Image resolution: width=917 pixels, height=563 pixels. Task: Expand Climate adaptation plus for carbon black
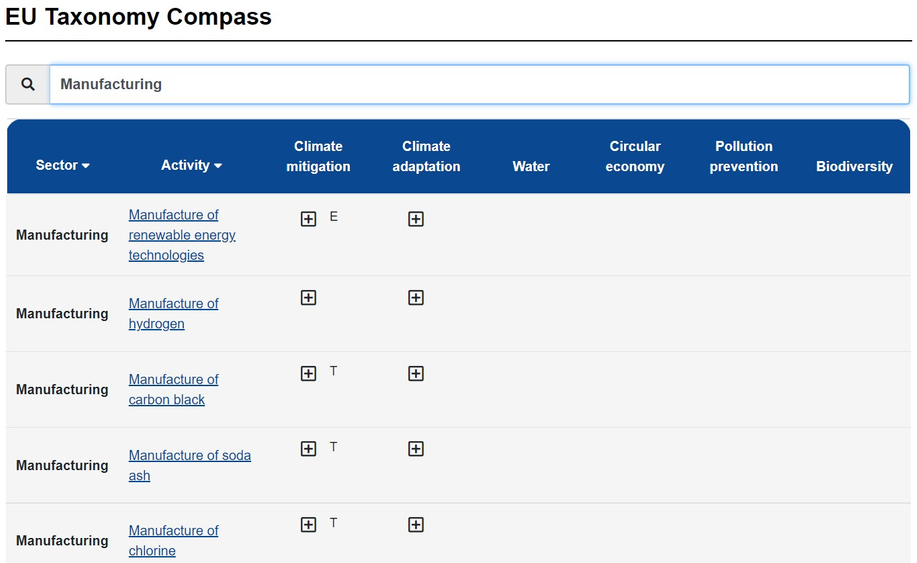[416, 374]
